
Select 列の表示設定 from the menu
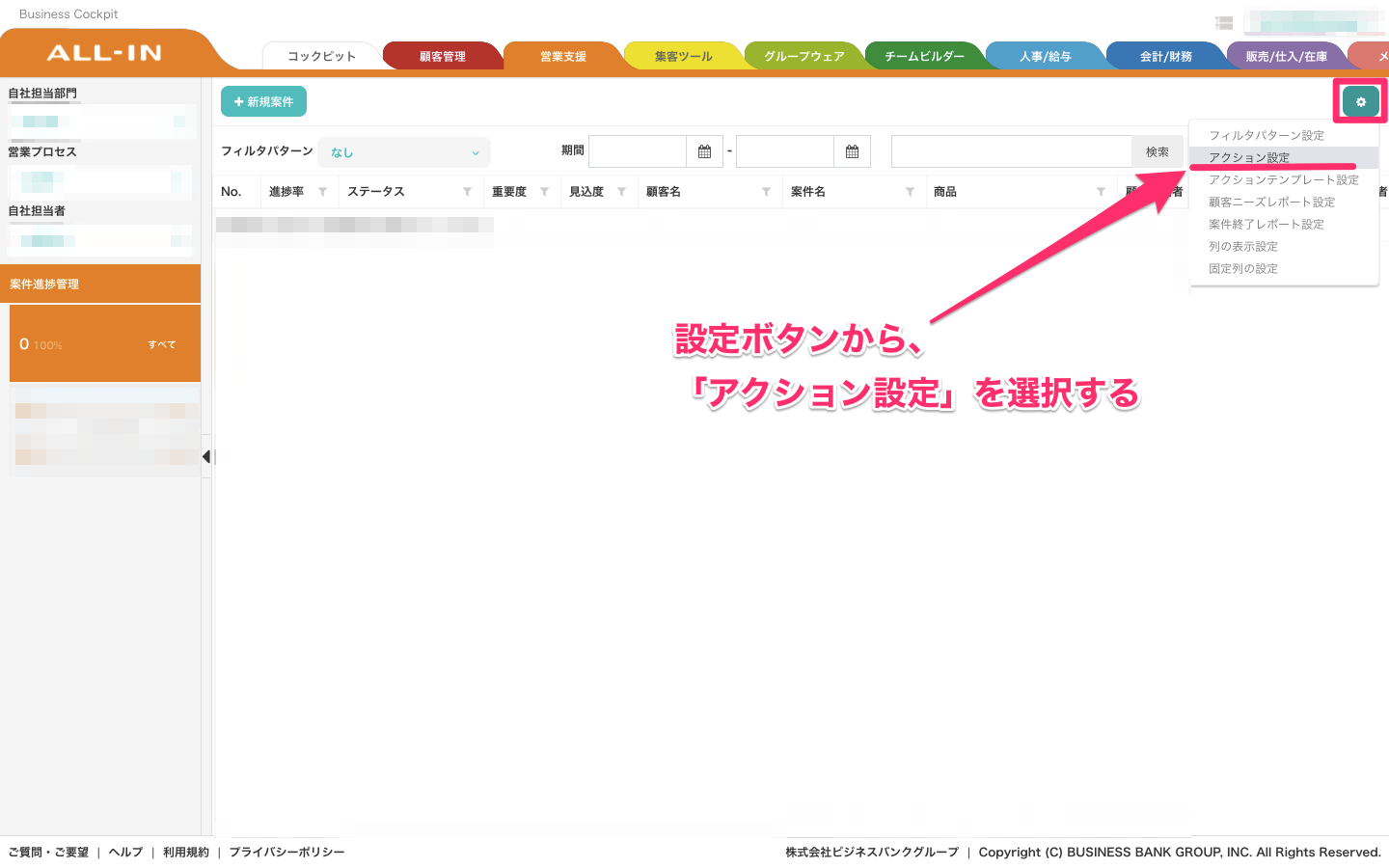(x=1284, y=246)
